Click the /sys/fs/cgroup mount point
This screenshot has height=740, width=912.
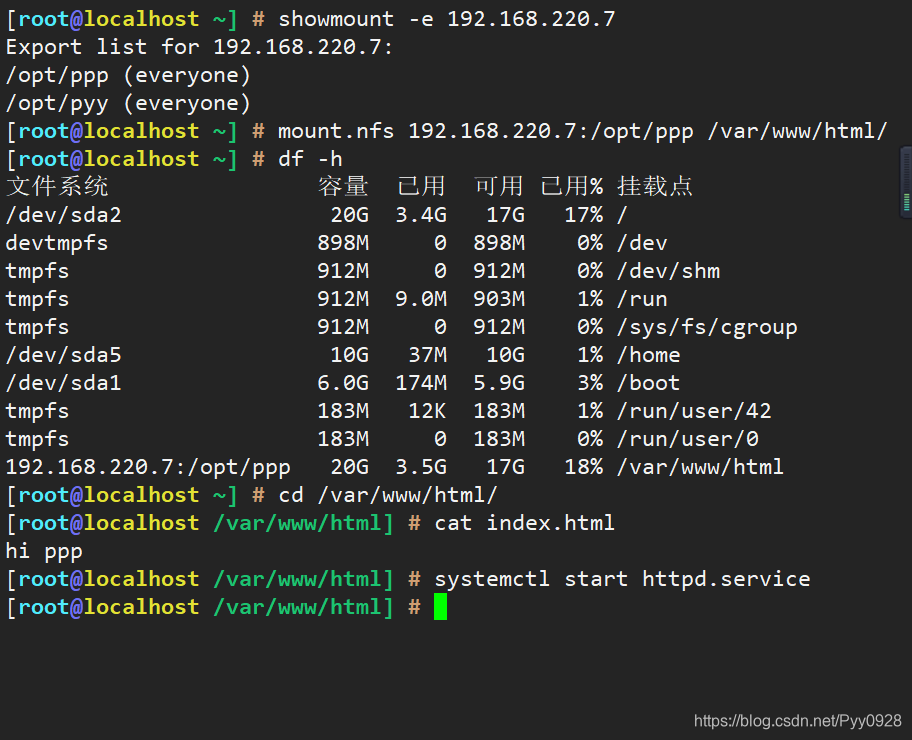[x=707, y=328]
